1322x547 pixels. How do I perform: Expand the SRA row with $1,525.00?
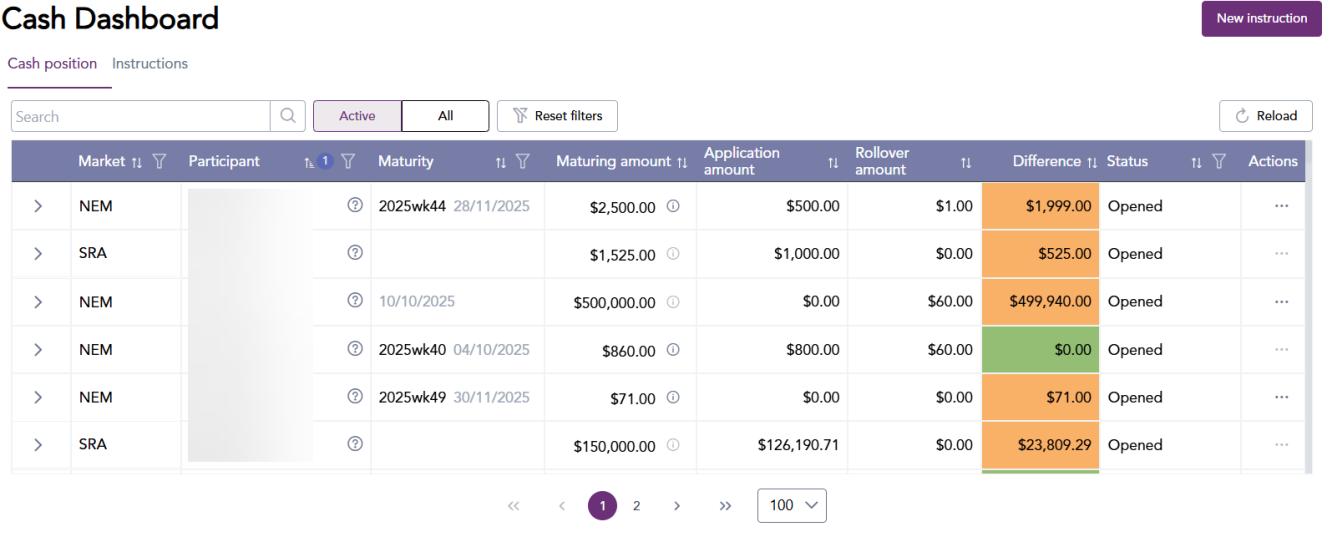(38, 254)
